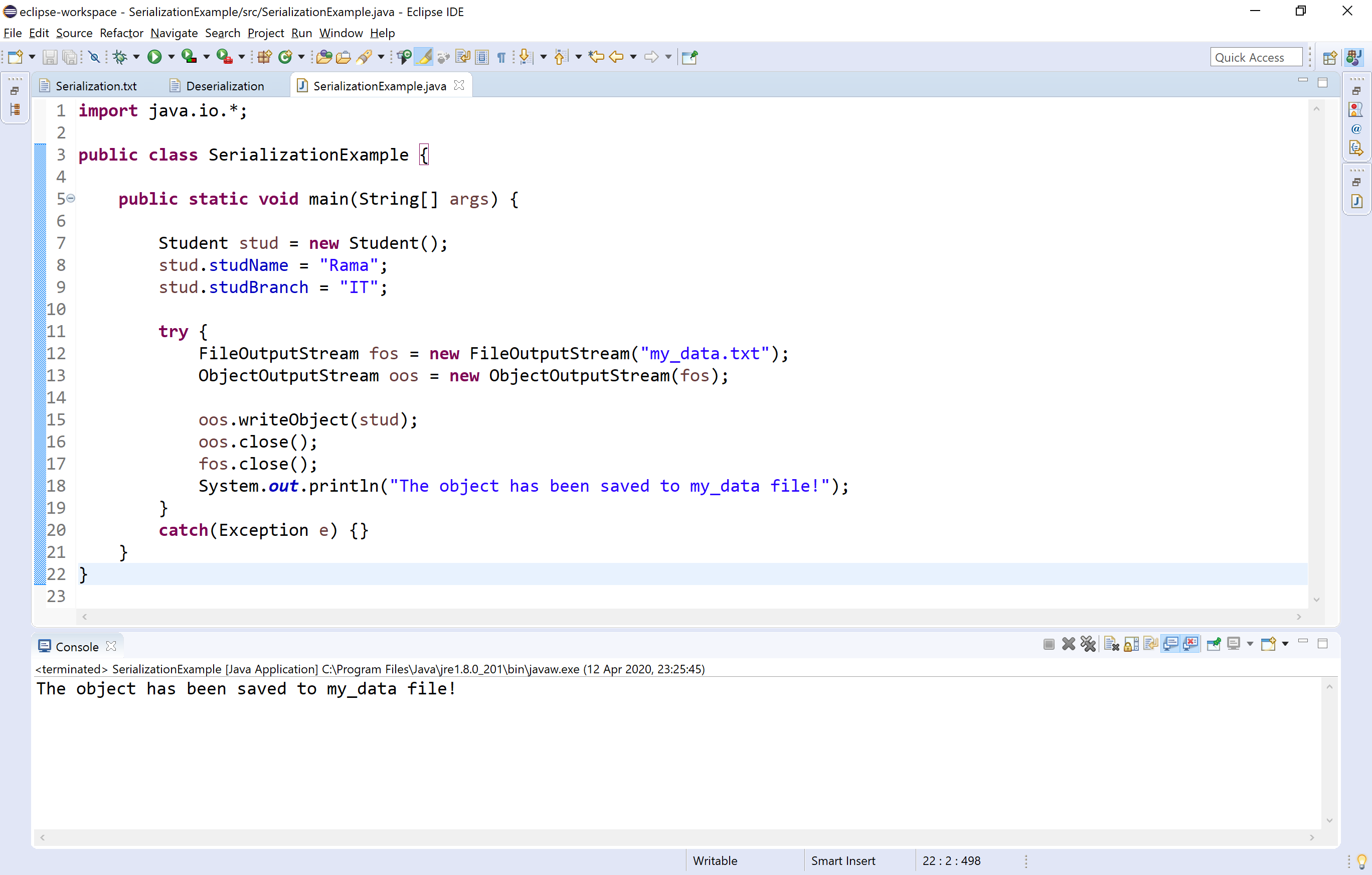Image resolution: width=1372 pixels, height=875 pixels.
Task: Create a new Java class
Action: 286,57
